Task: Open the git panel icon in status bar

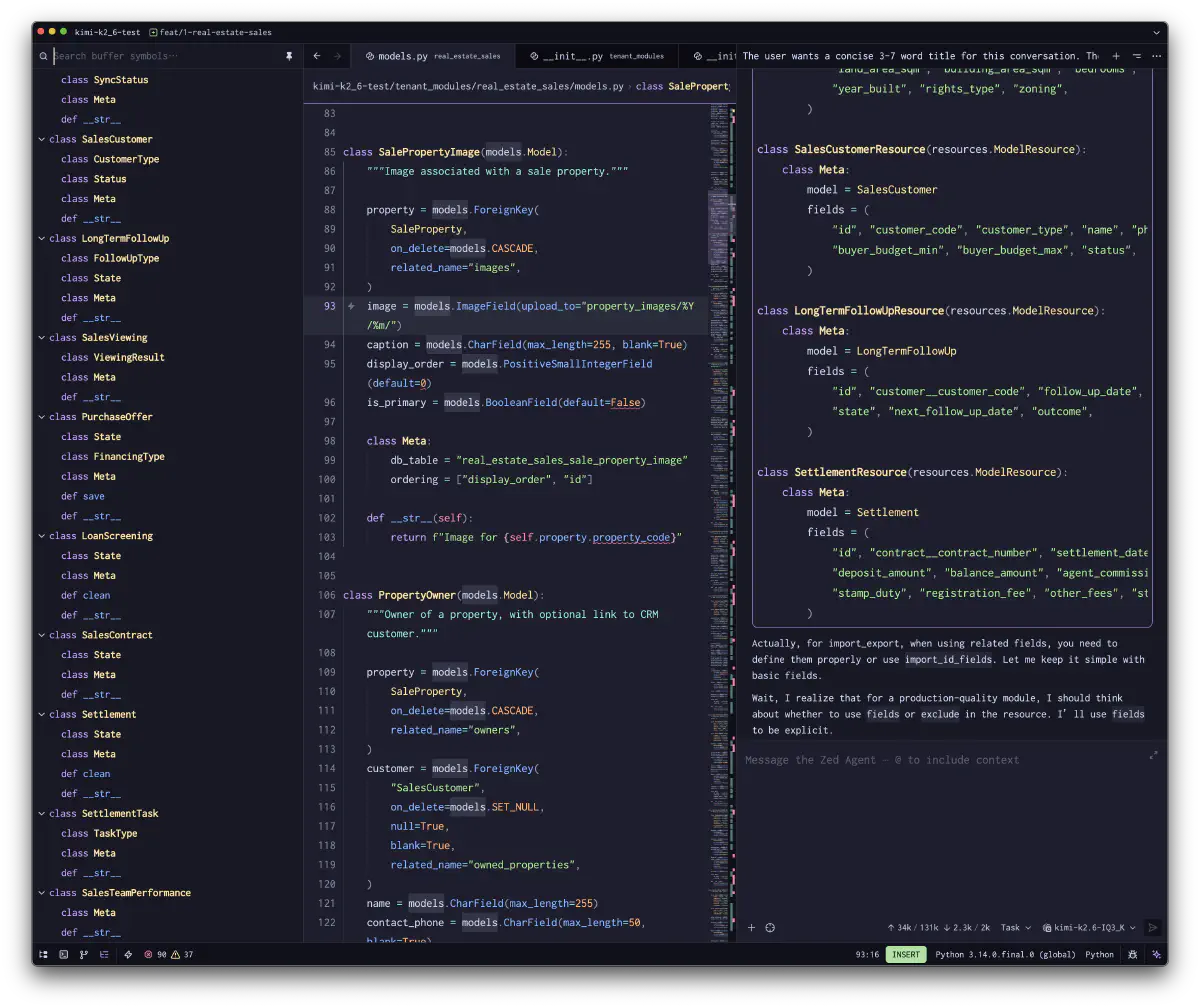Action: click(x=84, y=954)
